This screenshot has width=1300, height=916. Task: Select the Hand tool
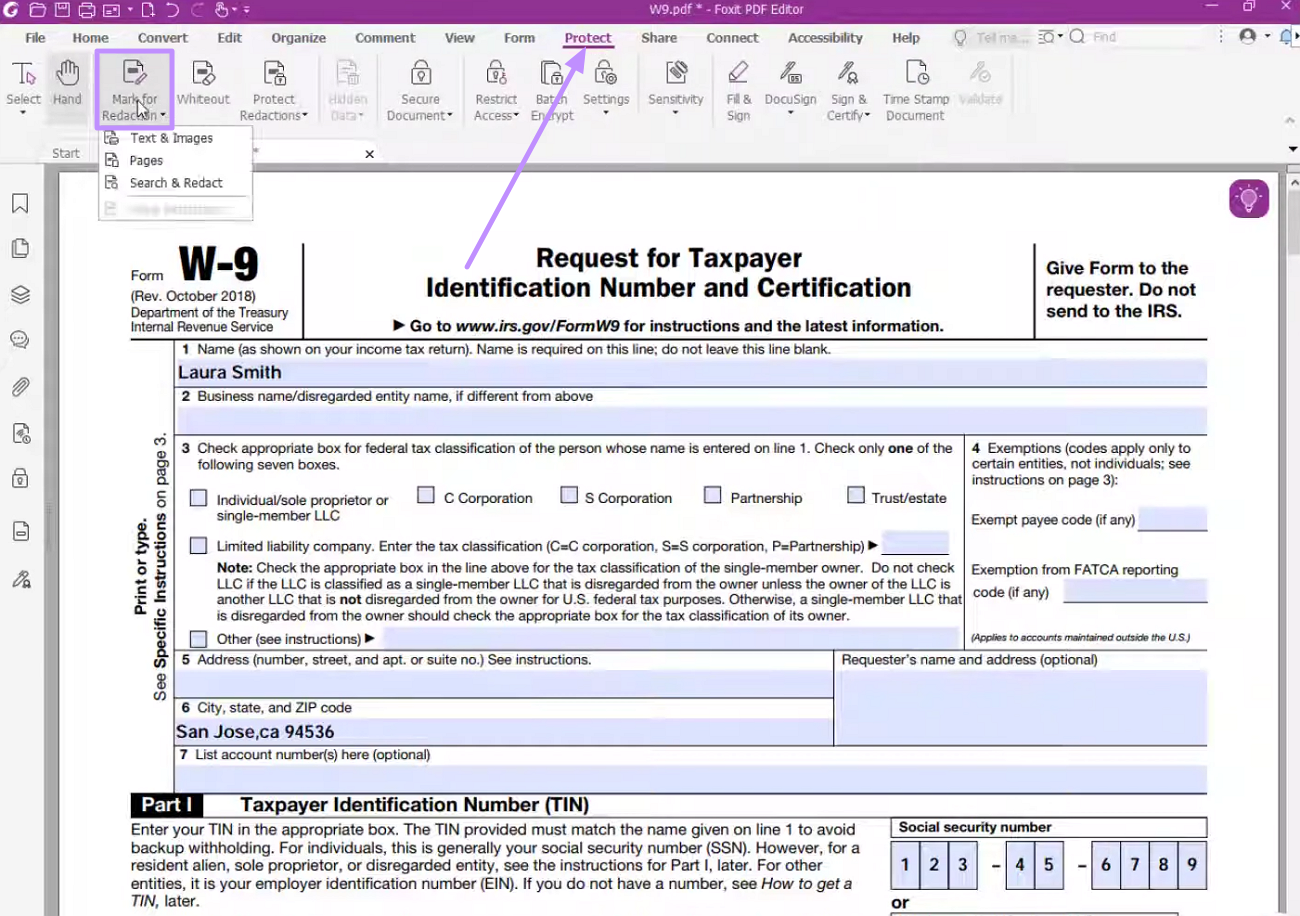(66, 85)
